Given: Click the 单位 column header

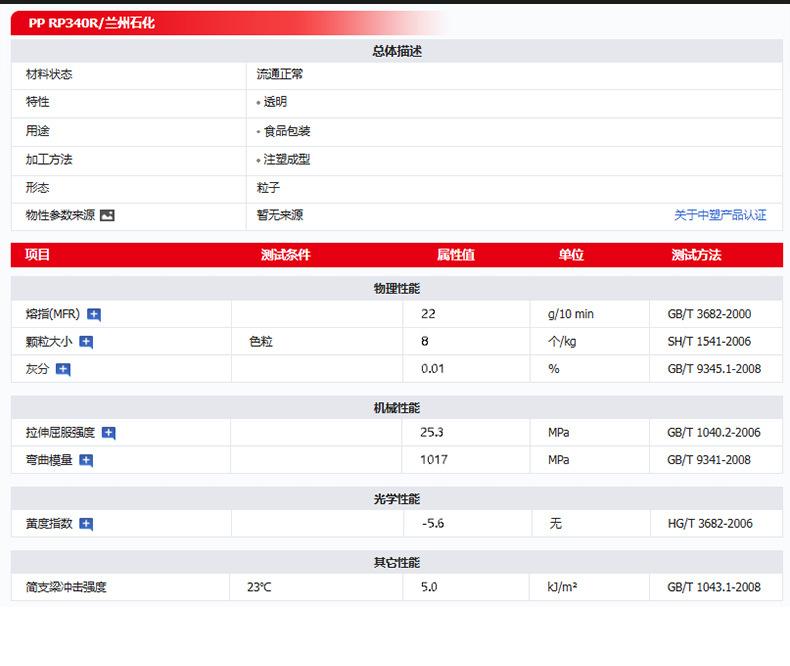Looking at the screenshot, I should click(571, 255).
